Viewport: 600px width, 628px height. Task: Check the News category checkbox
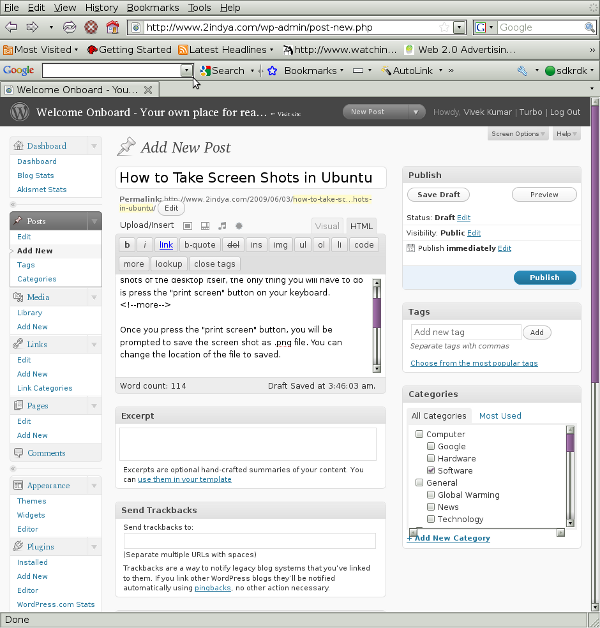pyautogui.click(x=431, y=507)
